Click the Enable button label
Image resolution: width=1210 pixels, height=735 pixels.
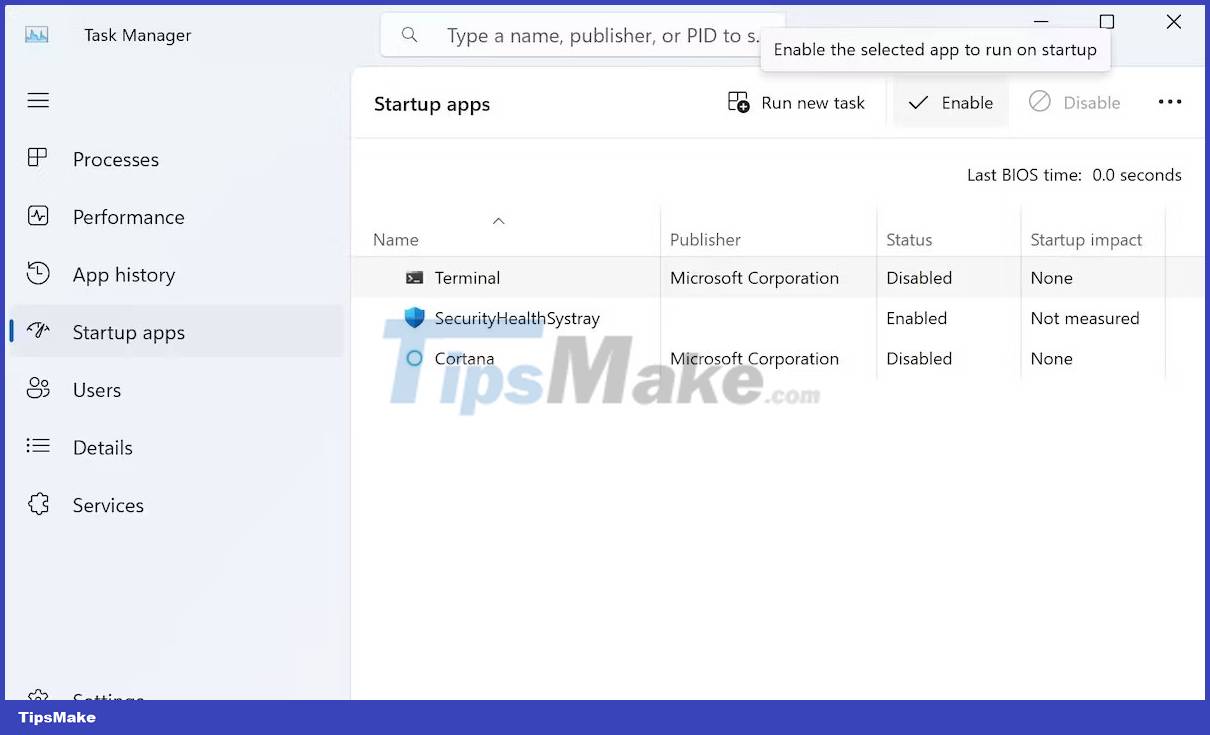pyautogui.click(x=967, y=103)
